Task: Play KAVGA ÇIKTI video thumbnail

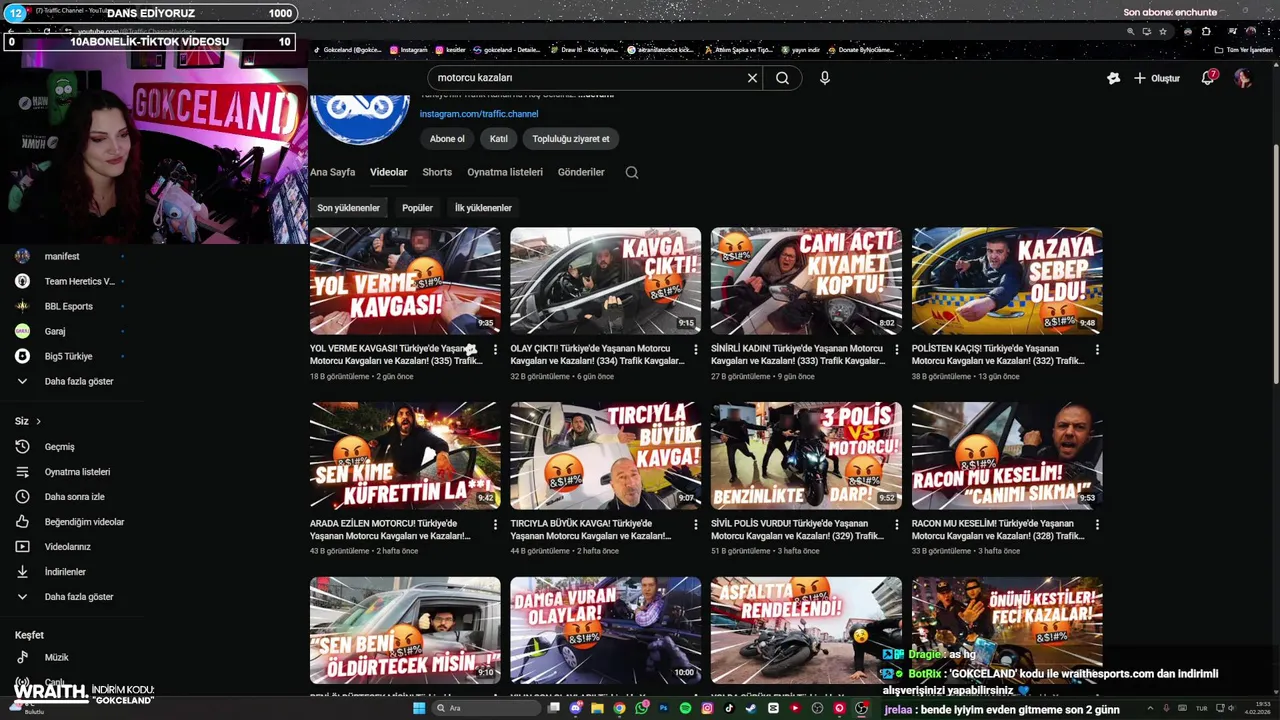Action: [605, 281]
